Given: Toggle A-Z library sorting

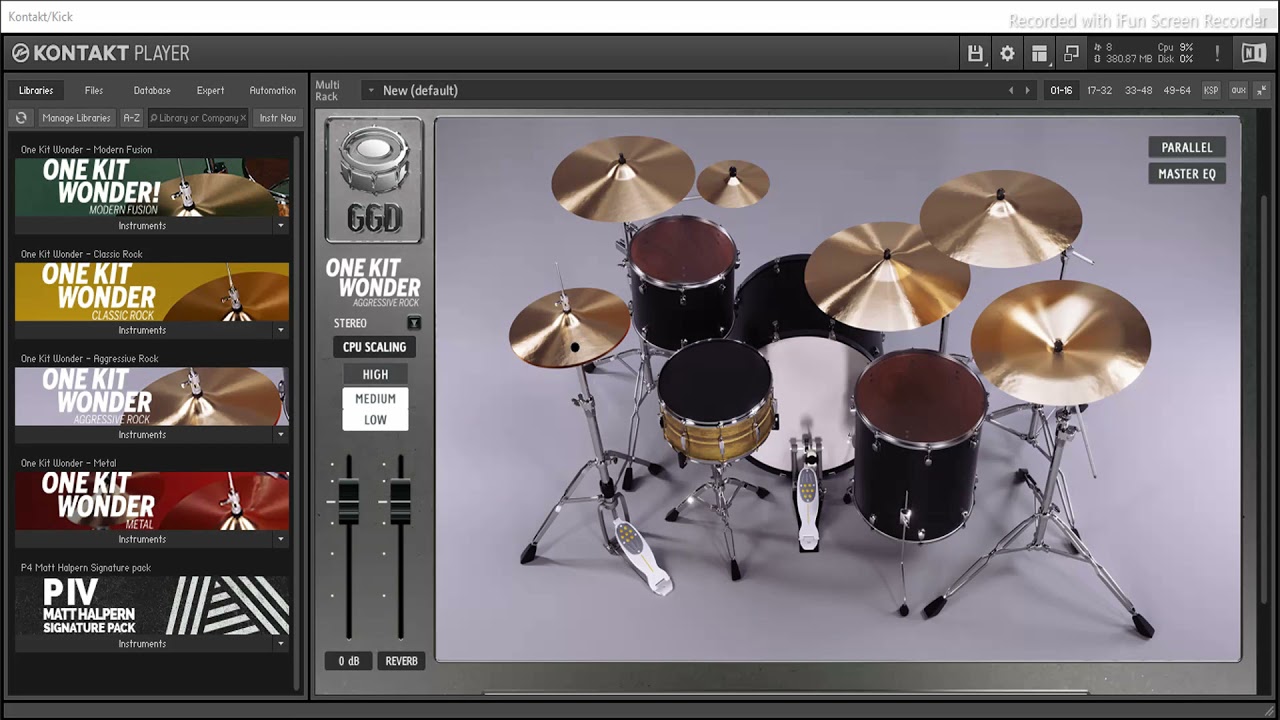Looking at the screenshot, I should (131, 118).
